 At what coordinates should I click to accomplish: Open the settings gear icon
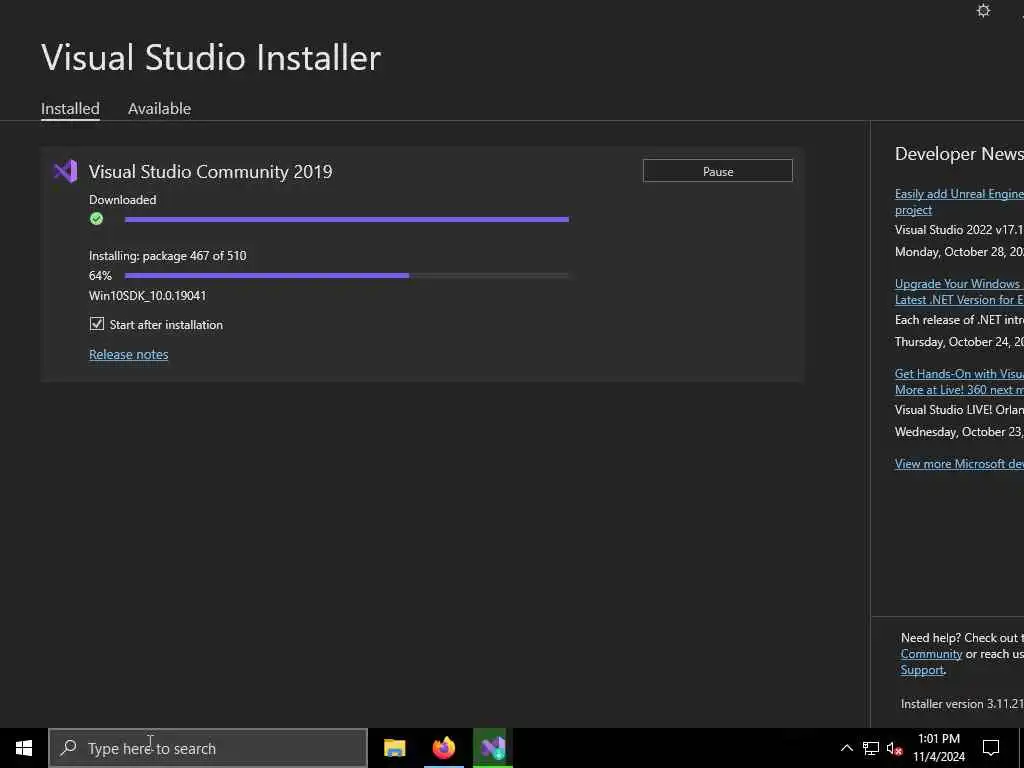pyautogui.click(x=983, y=10)
